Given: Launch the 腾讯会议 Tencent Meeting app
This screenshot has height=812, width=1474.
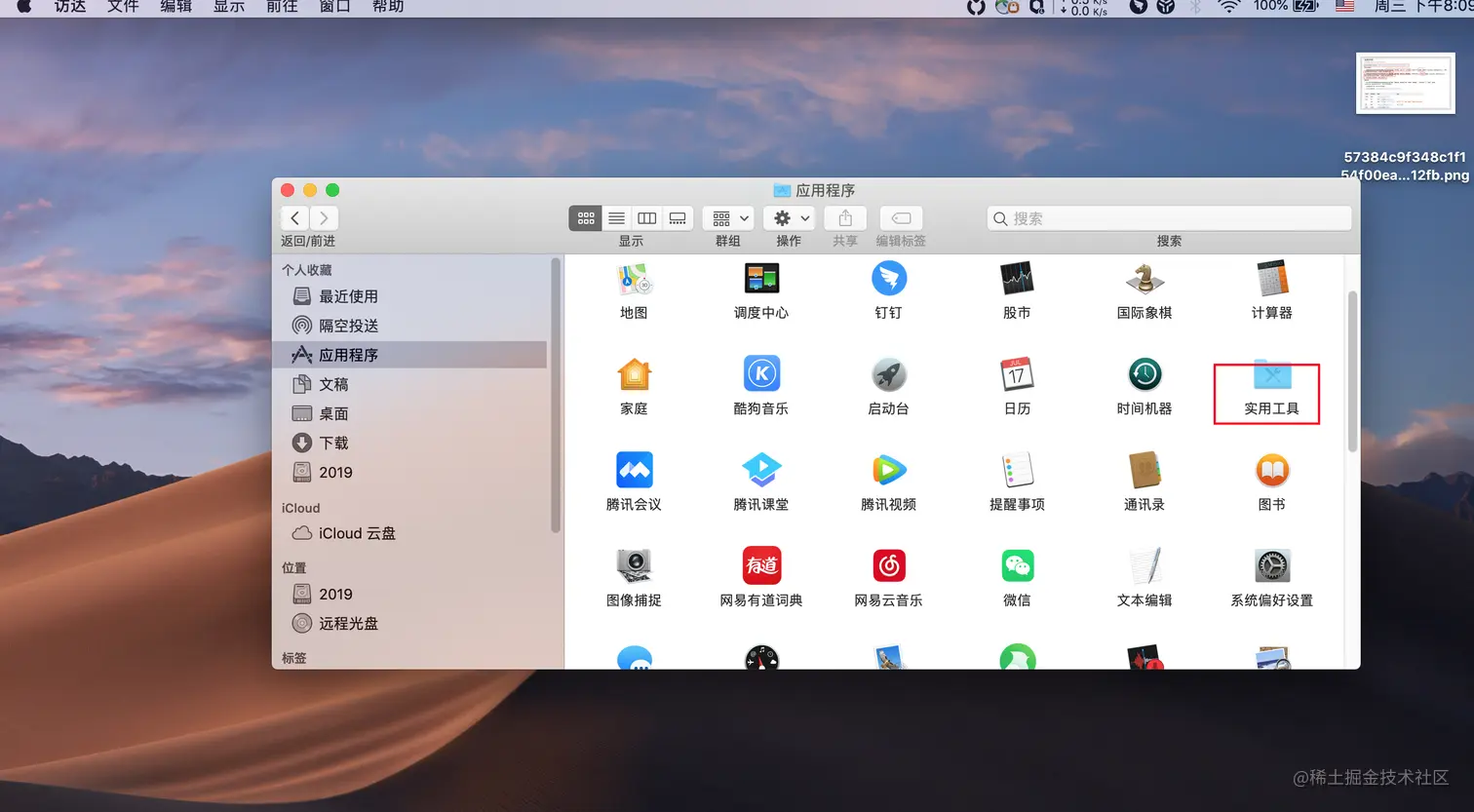Looking at the screenshot, I should pos(634,470).
